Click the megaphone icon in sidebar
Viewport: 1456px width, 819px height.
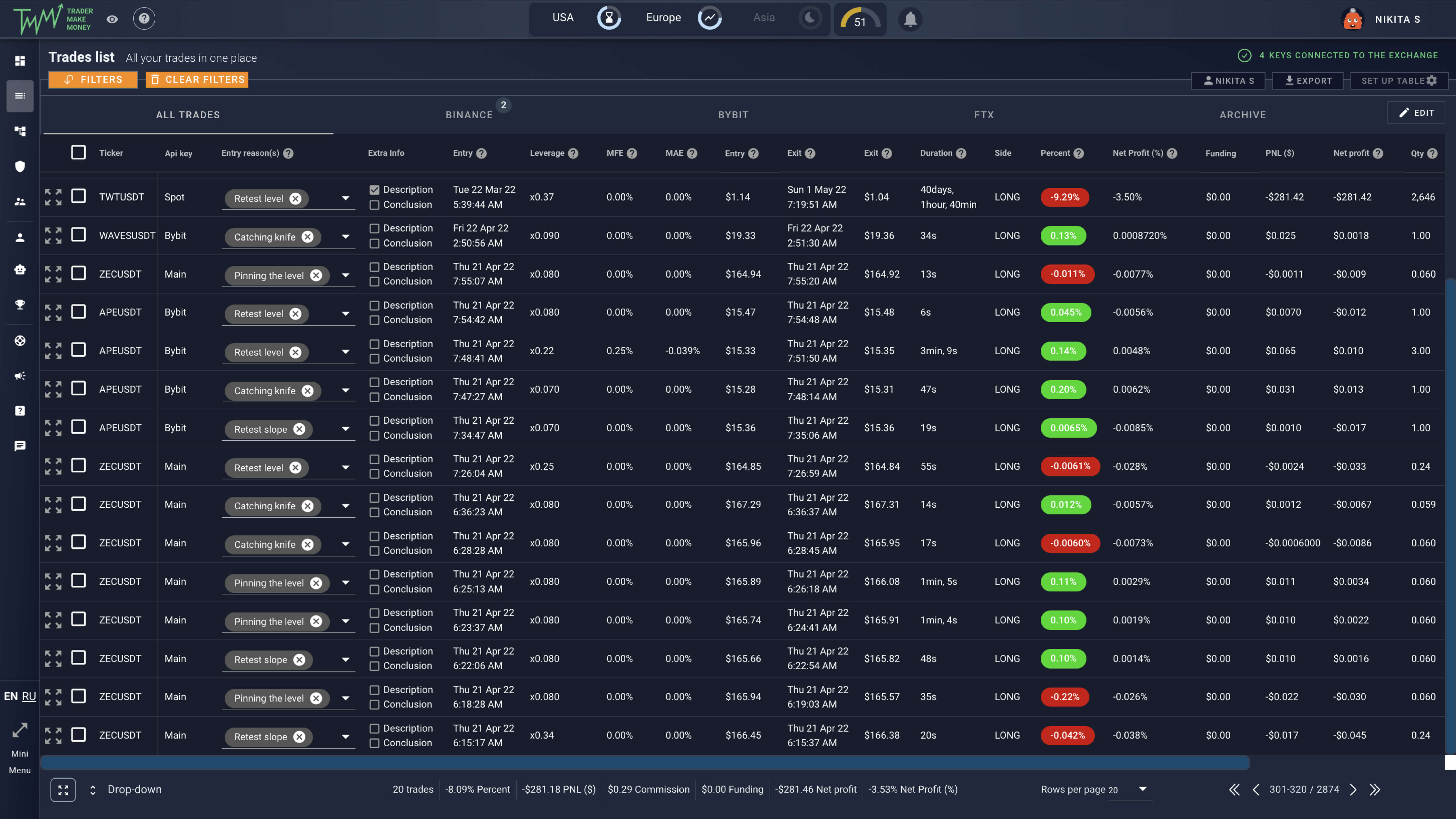(20, 376)
